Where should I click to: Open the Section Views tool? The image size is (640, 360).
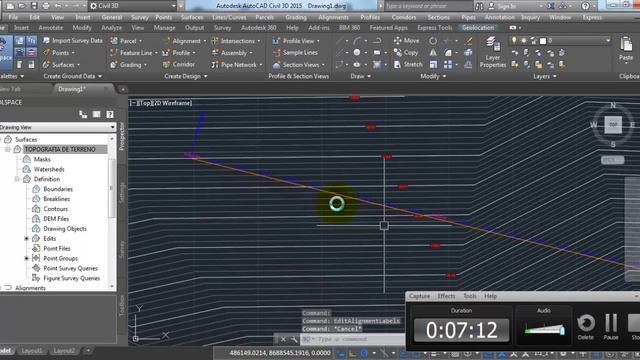(x=298, y=64)
